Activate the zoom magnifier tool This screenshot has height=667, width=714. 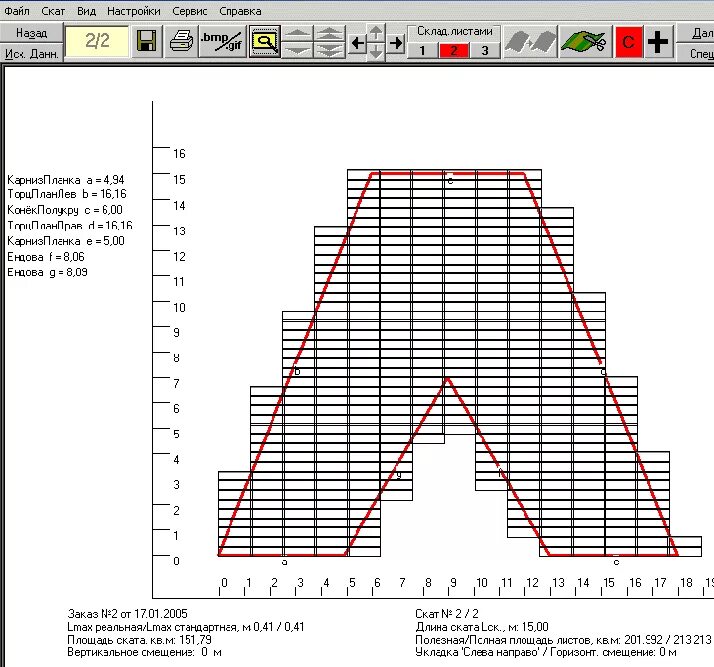(265, 41)
